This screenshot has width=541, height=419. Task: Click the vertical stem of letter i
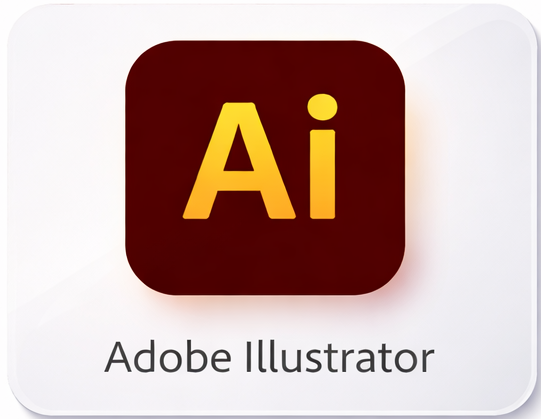[x=323, y=174]
